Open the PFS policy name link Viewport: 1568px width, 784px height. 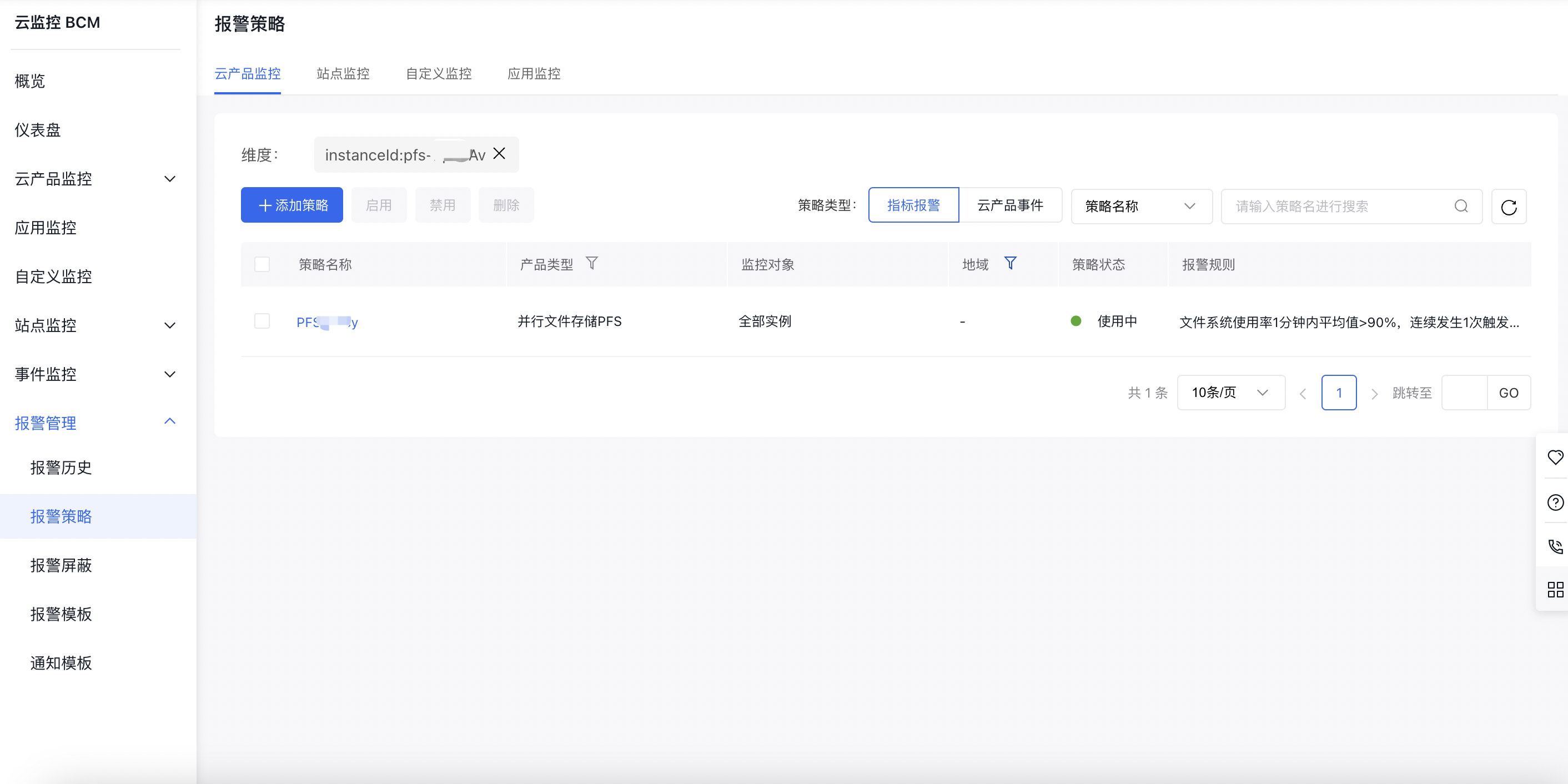click(327, 322)
